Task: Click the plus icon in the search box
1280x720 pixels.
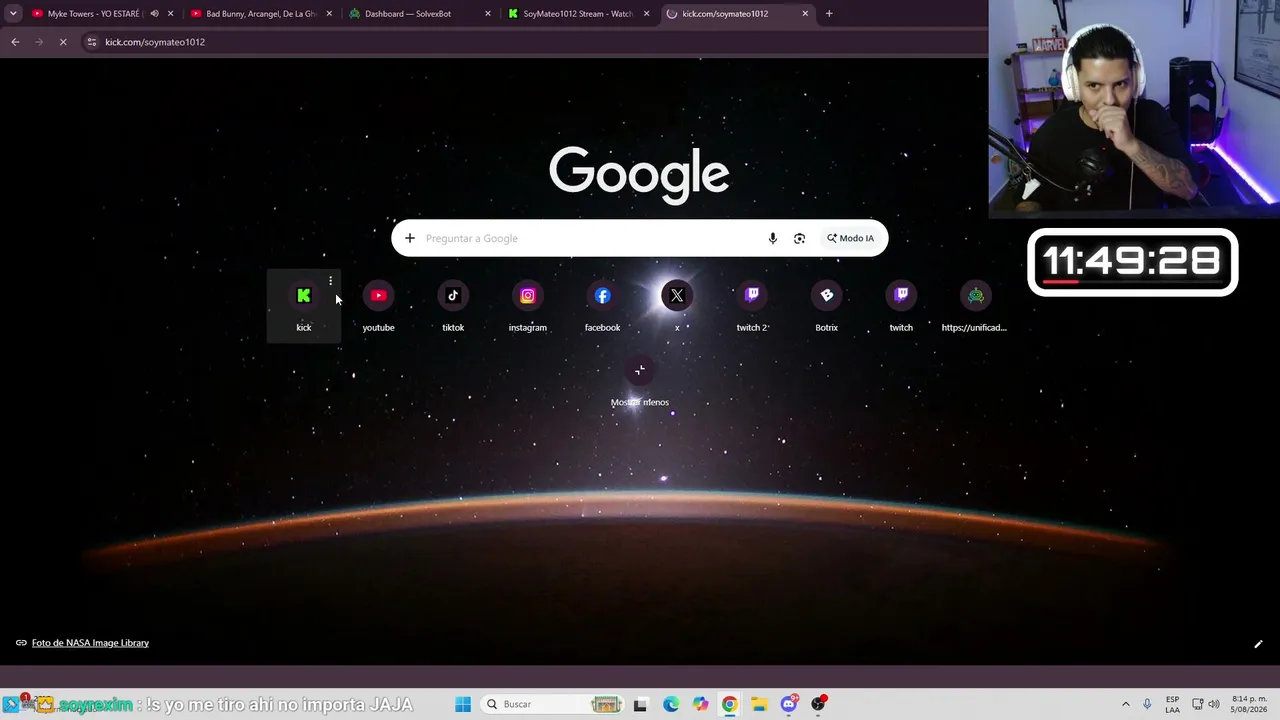Action: click(410, 238)
